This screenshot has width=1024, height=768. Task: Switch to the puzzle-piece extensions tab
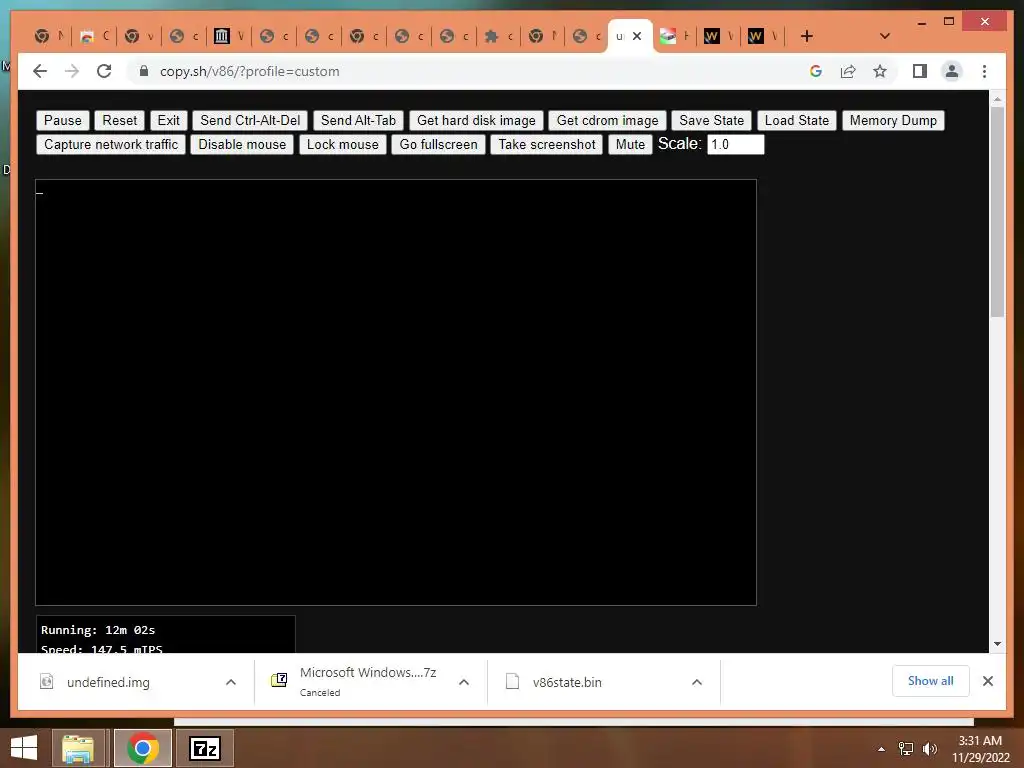499,36
